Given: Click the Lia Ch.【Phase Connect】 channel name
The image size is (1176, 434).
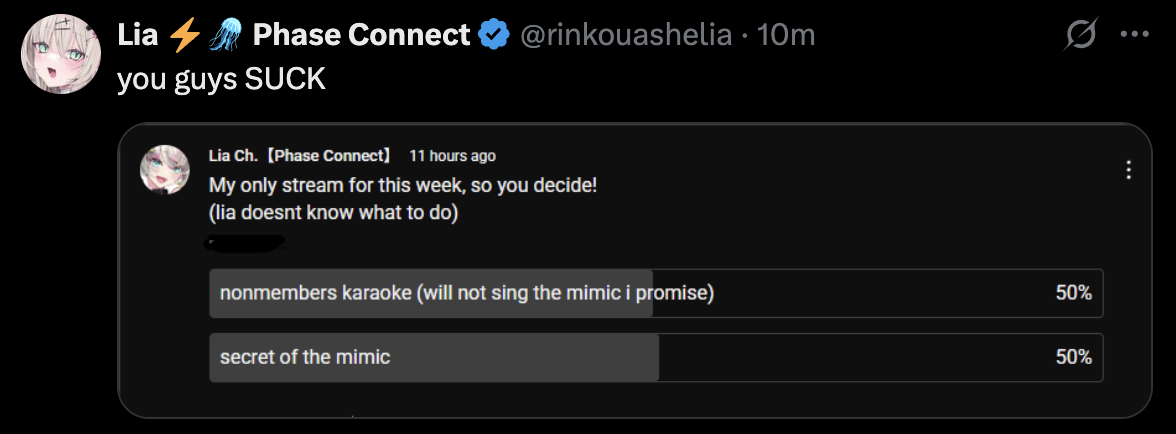Looking at the screenshot, I should pyautogui.click(x=301, y=156).
